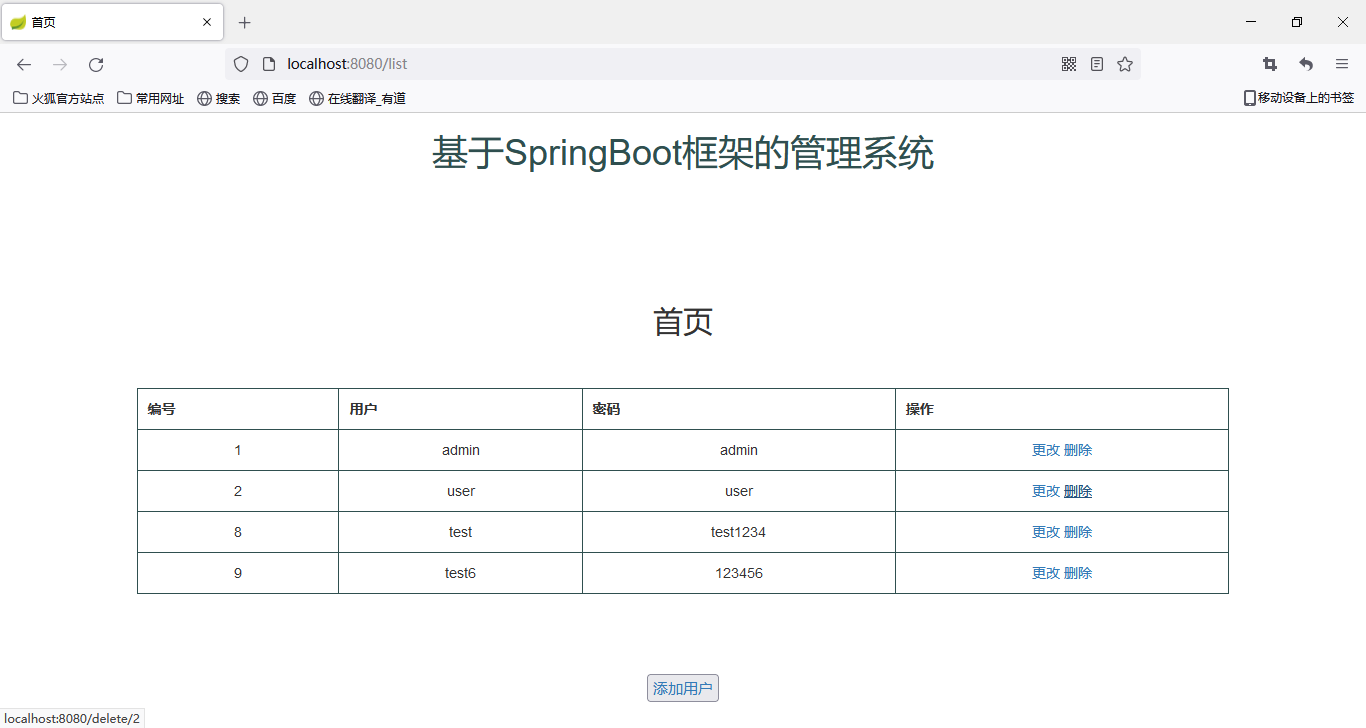Click the screenshot crop icon in toolbar
Screen dimensions: 1366x728
click(1270, 64)
